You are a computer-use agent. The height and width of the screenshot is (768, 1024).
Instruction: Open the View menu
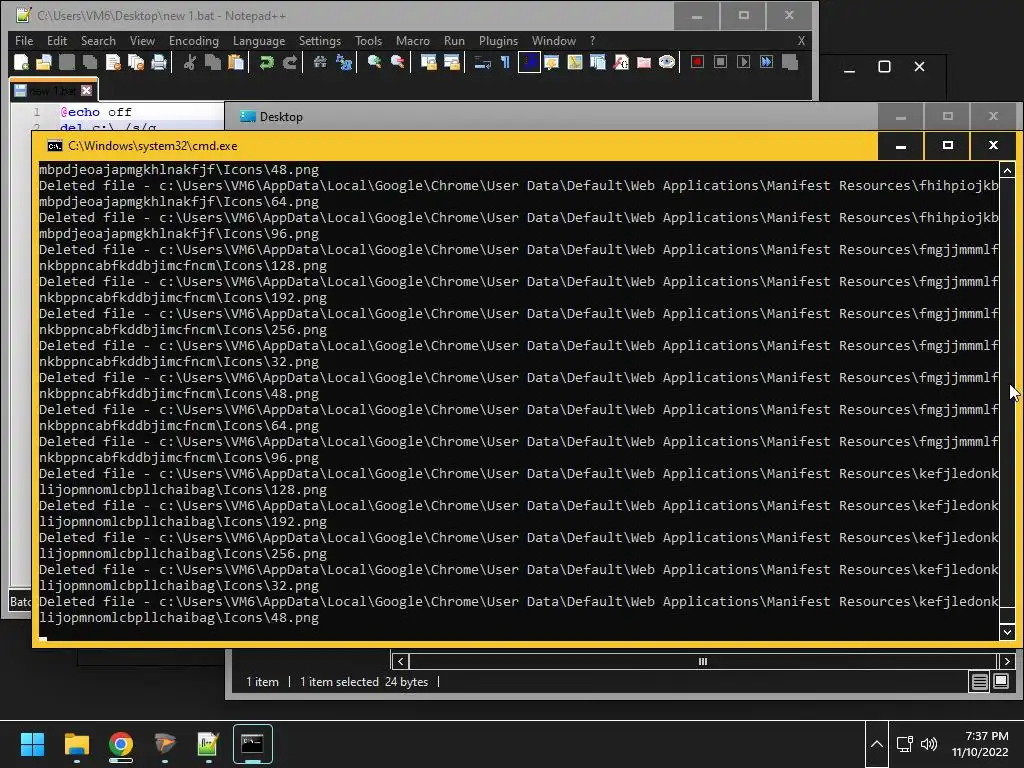[x=142, y=40]
